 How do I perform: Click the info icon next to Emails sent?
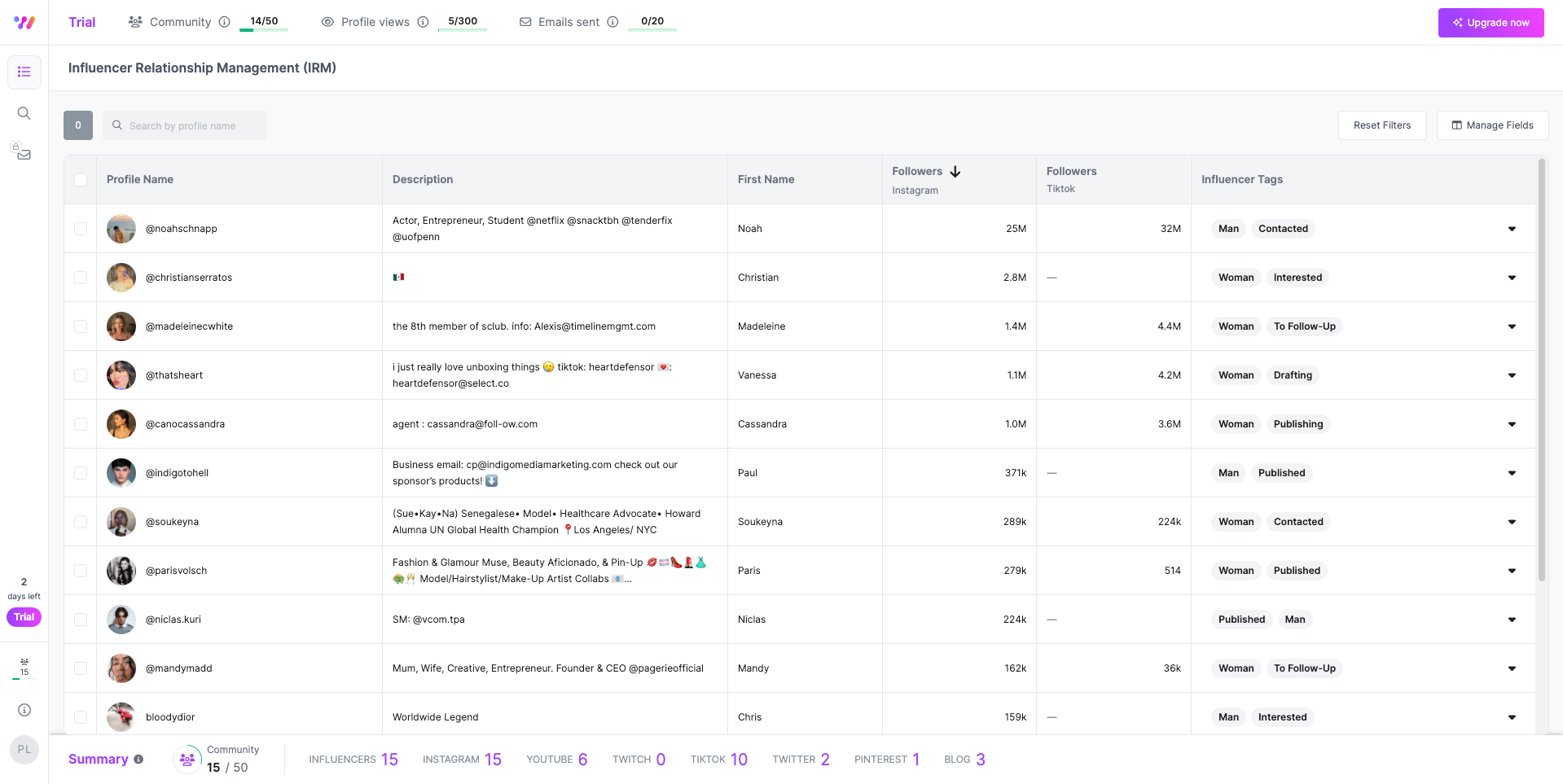click(x=612, y=22)
